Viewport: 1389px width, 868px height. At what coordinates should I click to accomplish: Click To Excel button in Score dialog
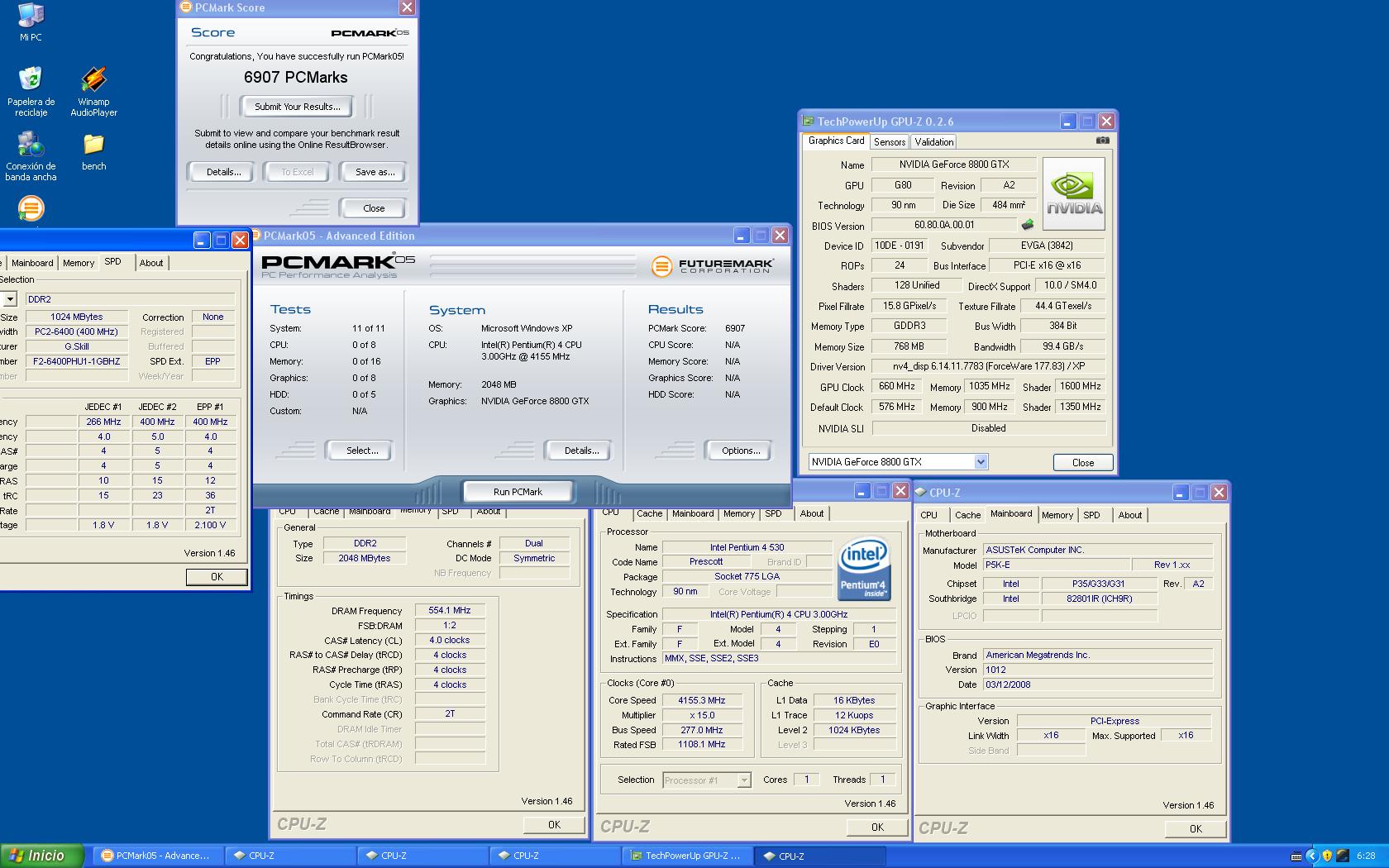tap(298, 172)
